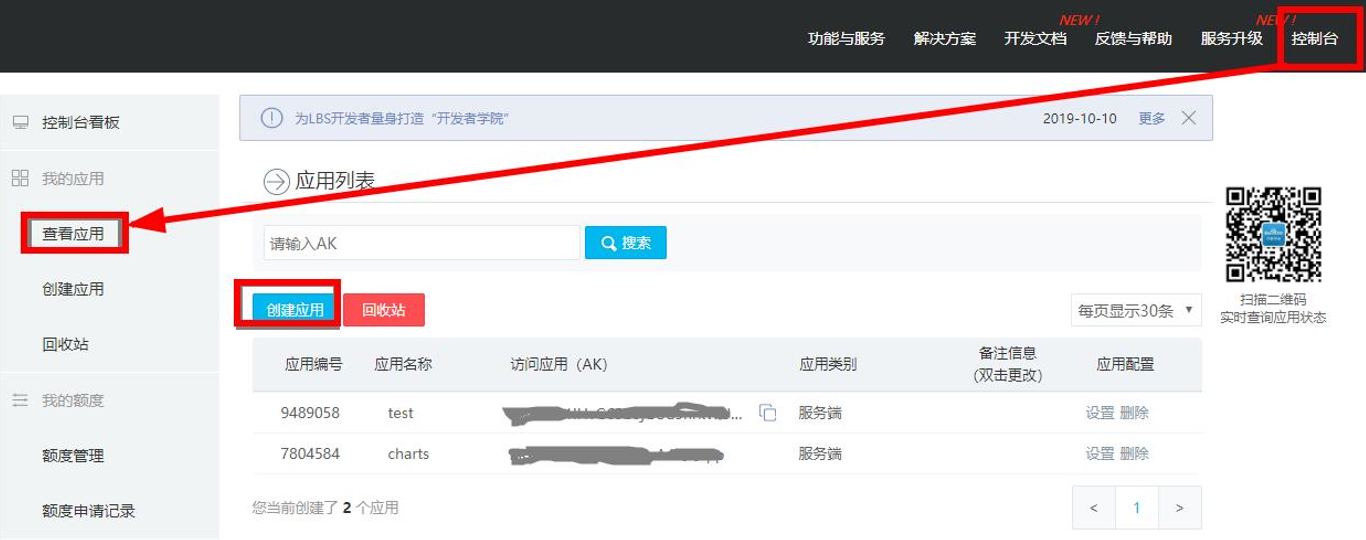Open 反馈与帮助 in the top navigation

click(1133, 39)
